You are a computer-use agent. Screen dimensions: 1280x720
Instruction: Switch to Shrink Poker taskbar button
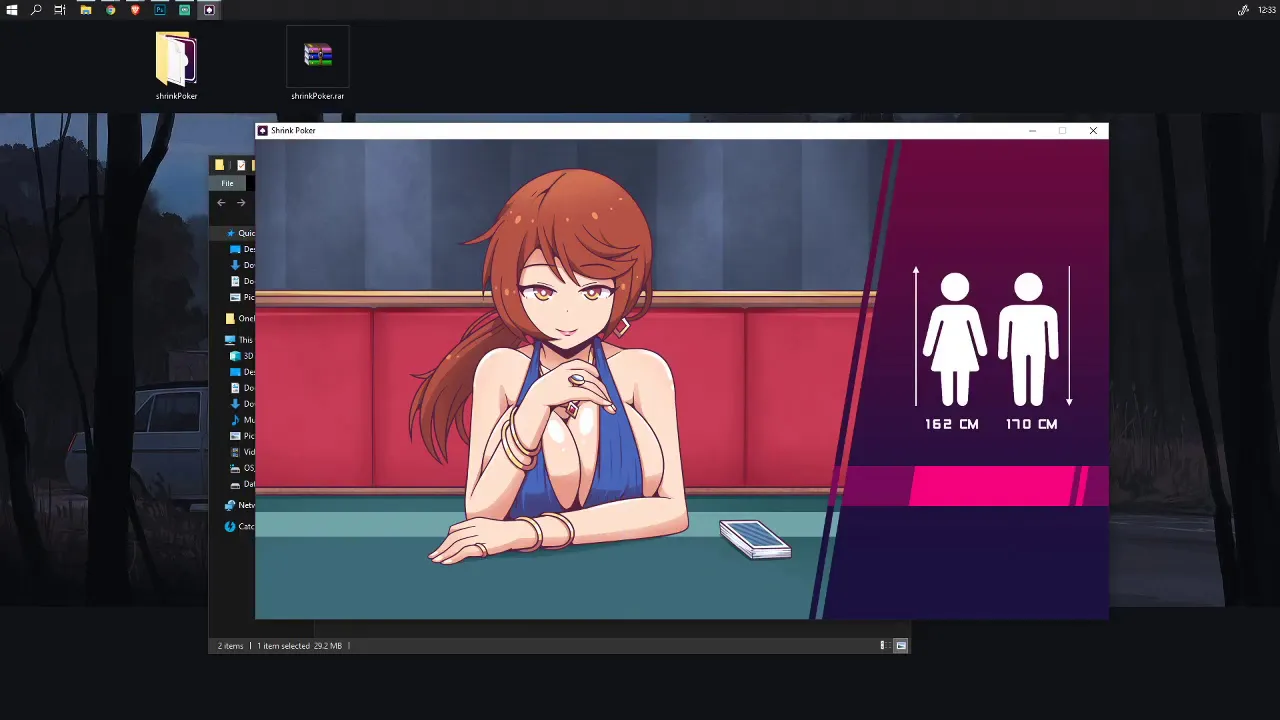pyautogui.click(x=209, y=10)
